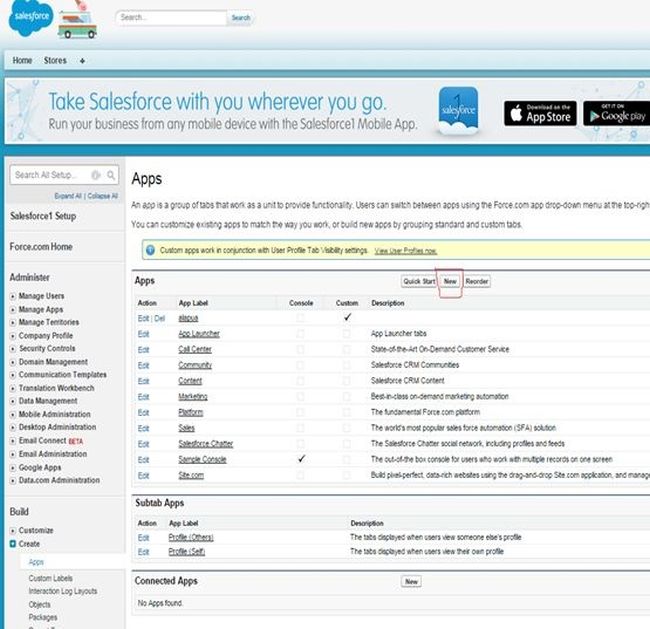Open the Profile (Self) link
Viewport: 650px width, 629px height.
pyautogui.click(x=187, y=552)
